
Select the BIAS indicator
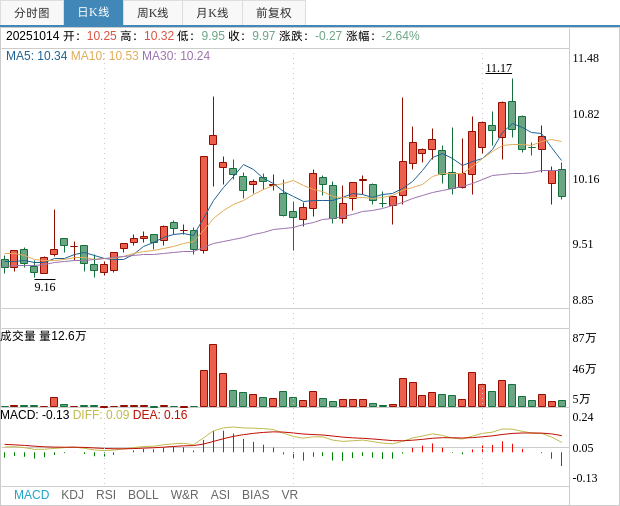(x=255, y=495)
